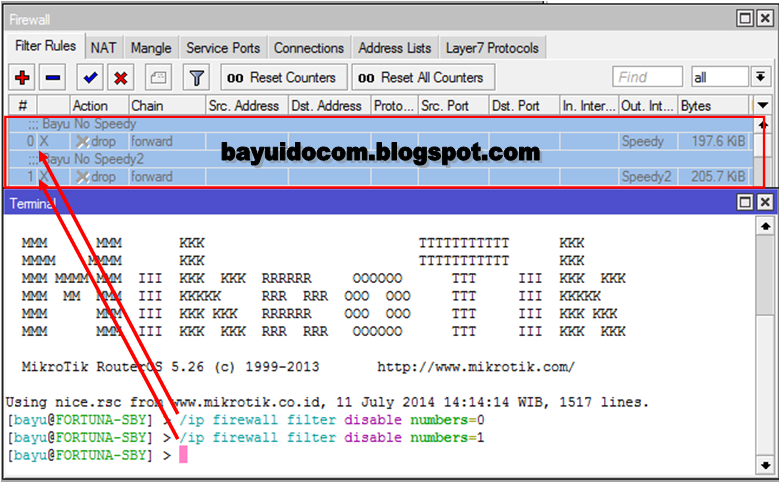Select the 197.6 KiB bytes cell
The image size is (779, 482).
pyautogui.click(x=713, y=142)
